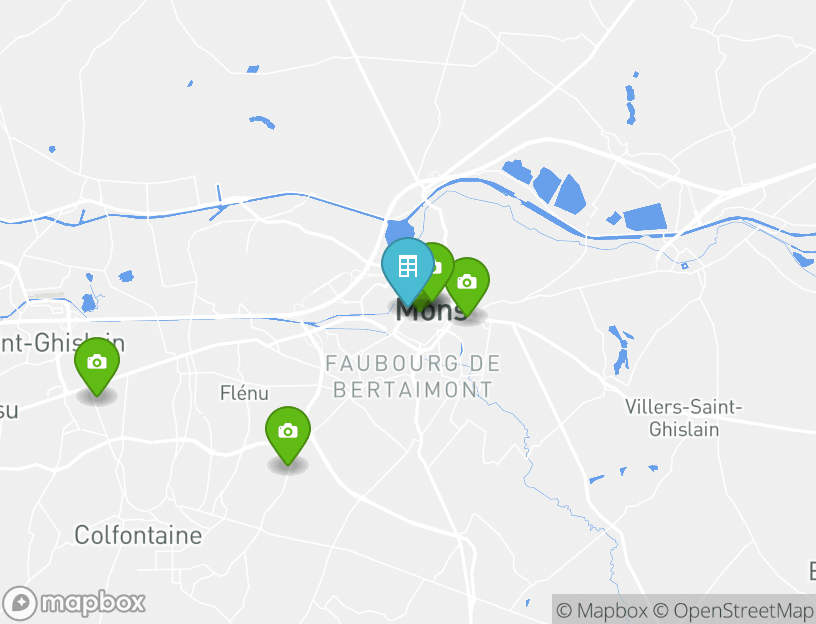816x624 pixels.
Task: Select the Colfontaine town label
Action: [138, 535]
